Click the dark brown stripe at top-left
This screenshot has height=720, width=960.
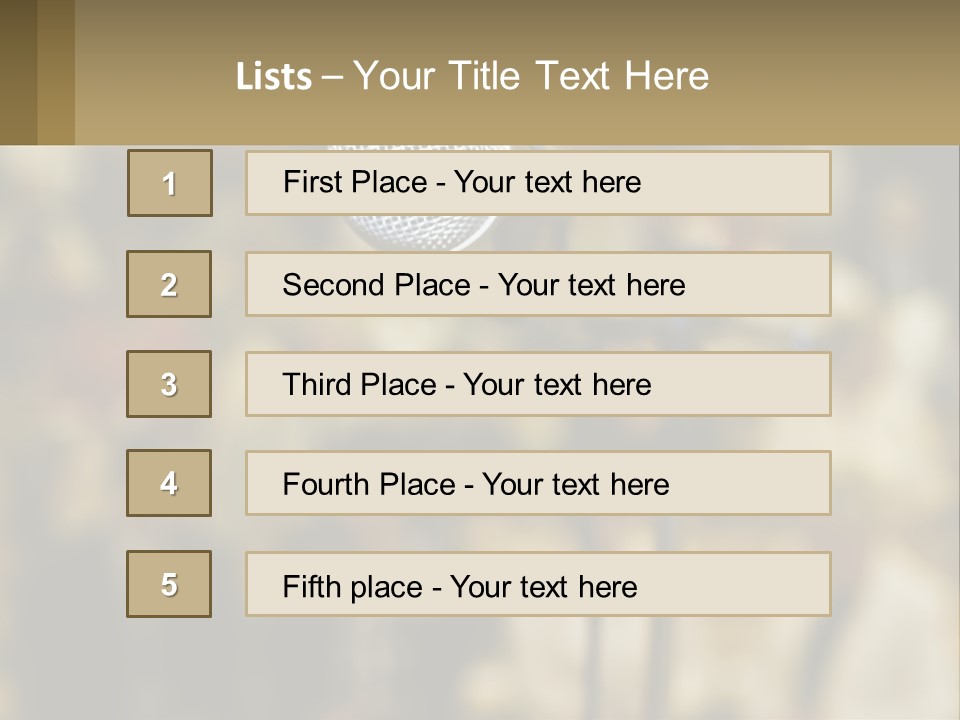pyautogui.click(x=18, y=72)
